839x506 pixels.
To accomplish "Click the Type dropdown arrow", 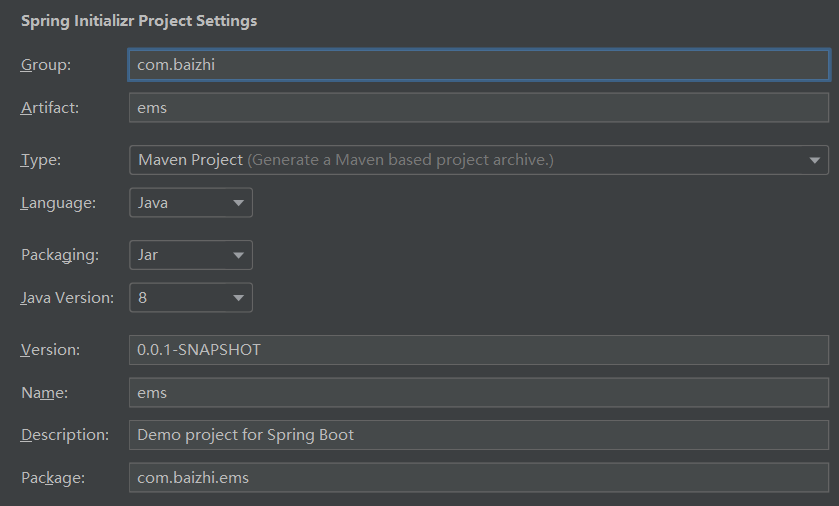I will pyautogui.click(x=815, y=160).
